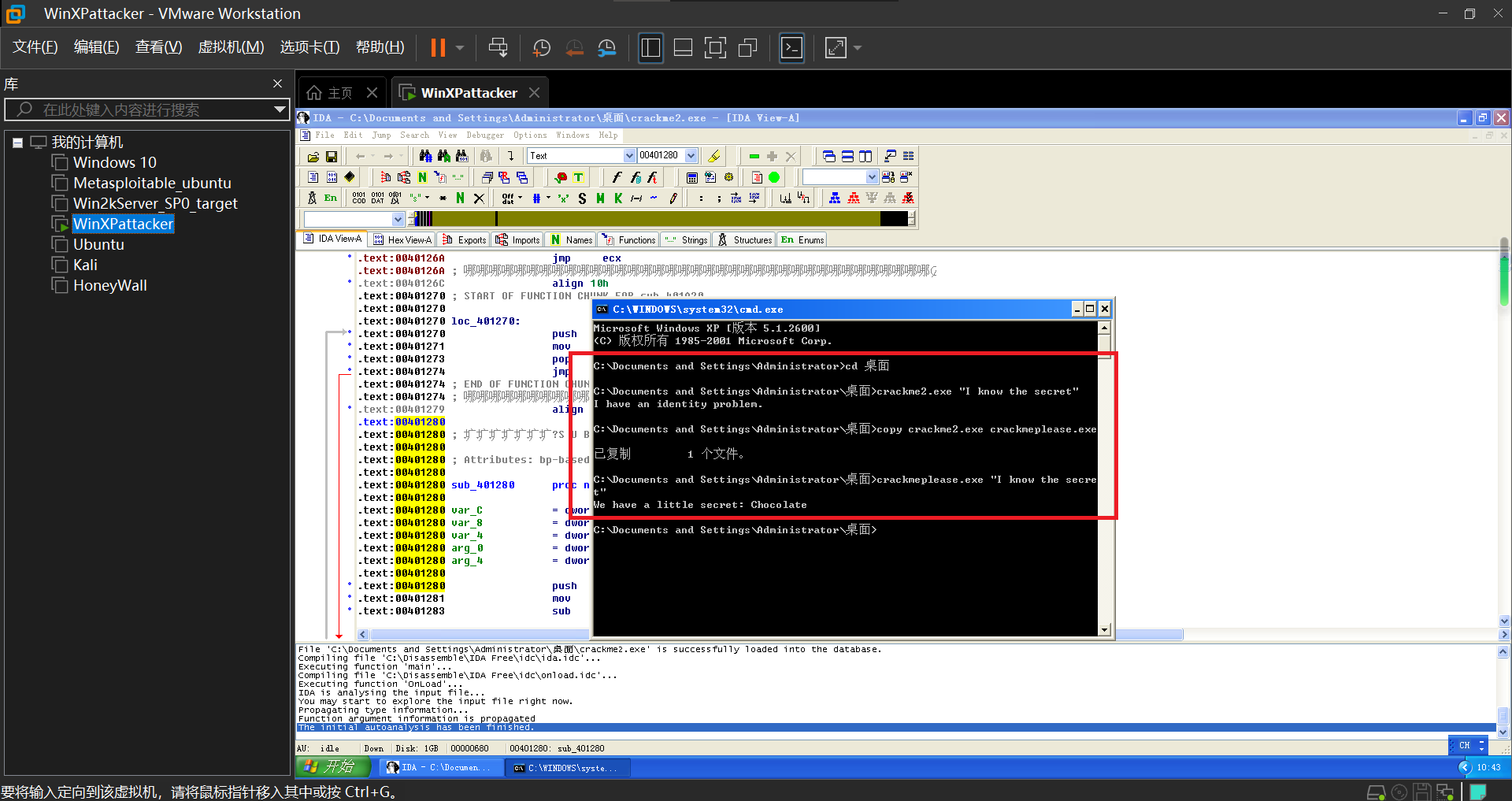Switch to the Functions tab

[x=629, y=240]
